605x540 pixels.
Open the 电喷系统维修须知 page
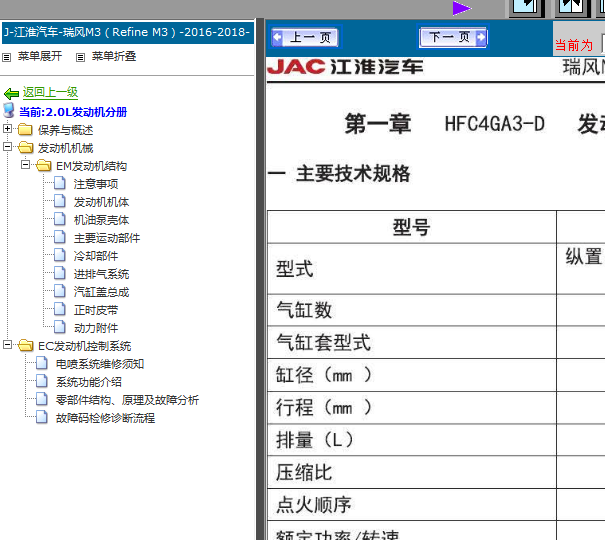coord(100,364)
